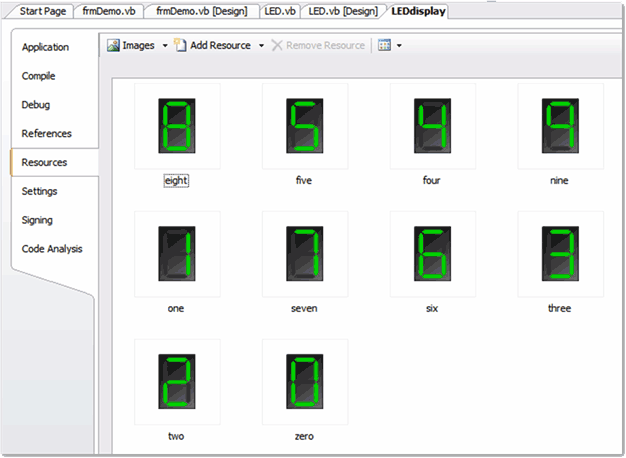
Task: Click the 'six' resource name label
Action: pyautogui.click(x=432, y=308)
